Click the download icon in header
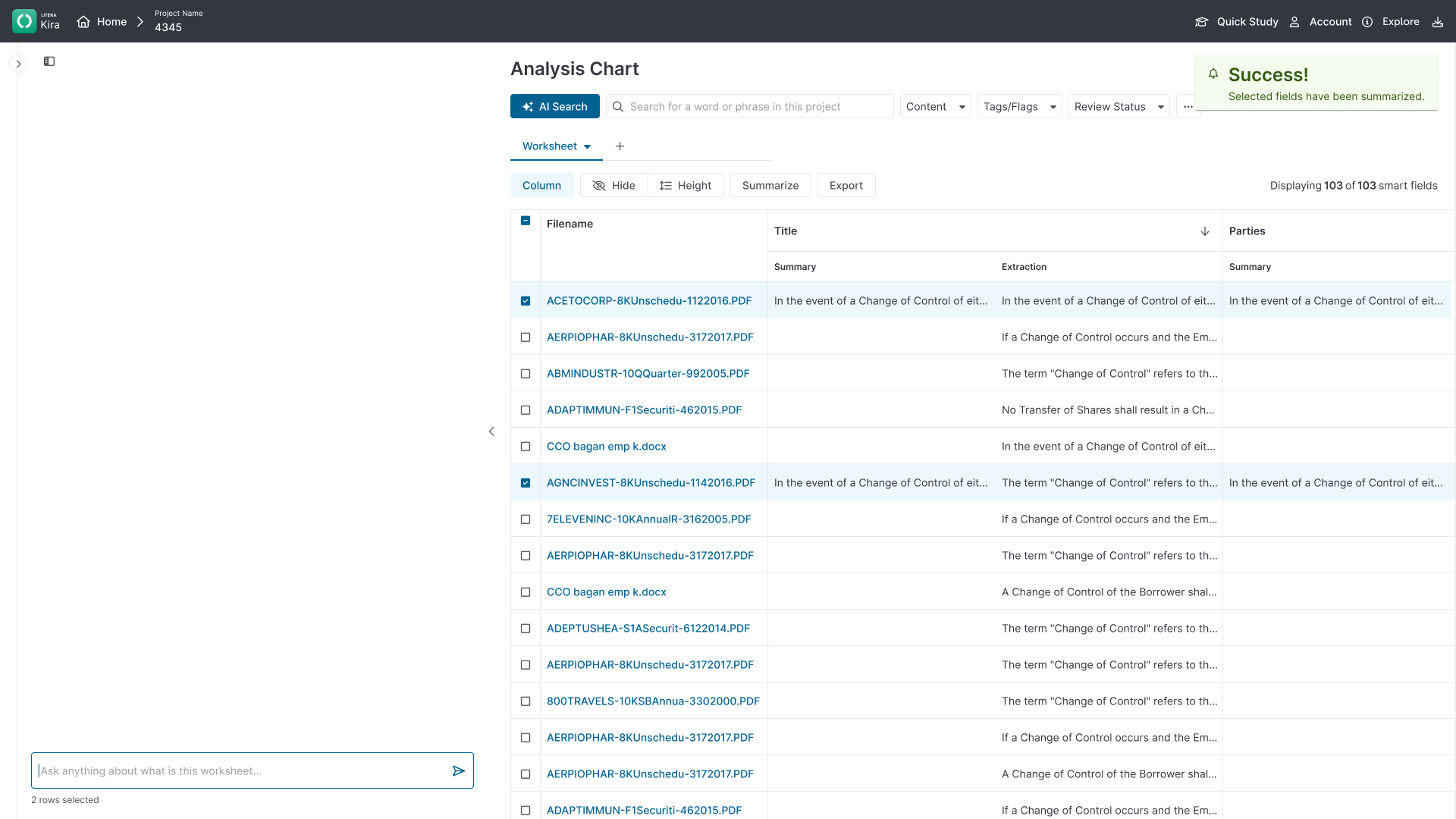1456x819 pixels. coord(1438,22)
